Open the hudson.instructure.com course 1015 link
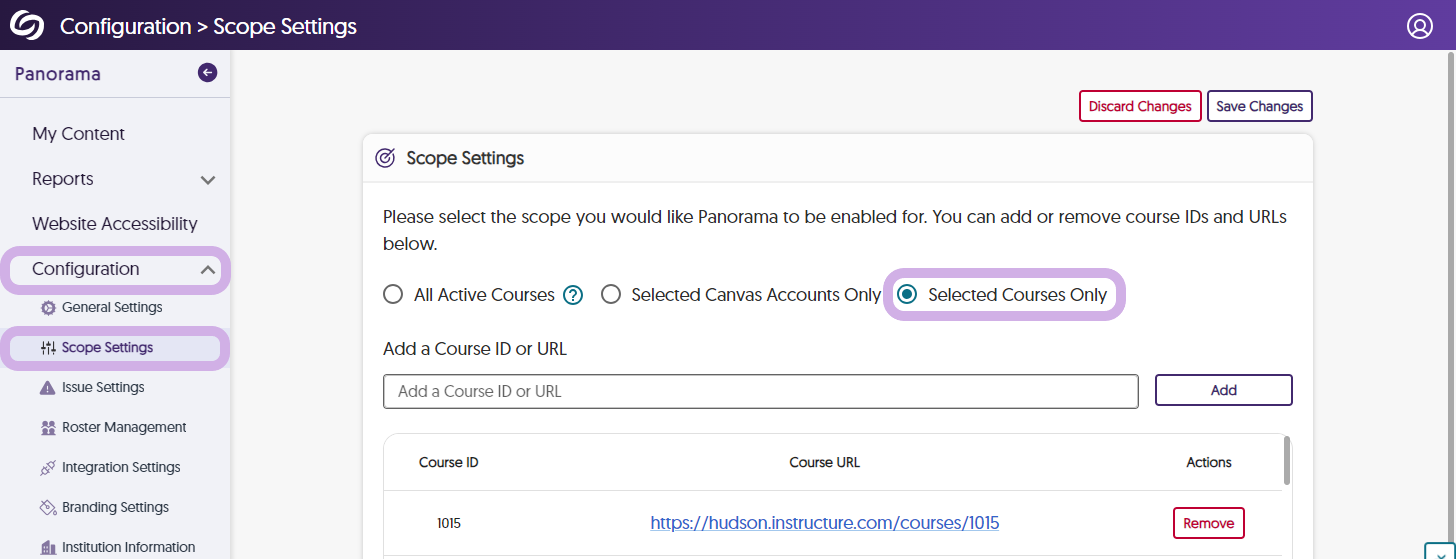The width and height of the screenshot is (1456, 559). [824, 523]
